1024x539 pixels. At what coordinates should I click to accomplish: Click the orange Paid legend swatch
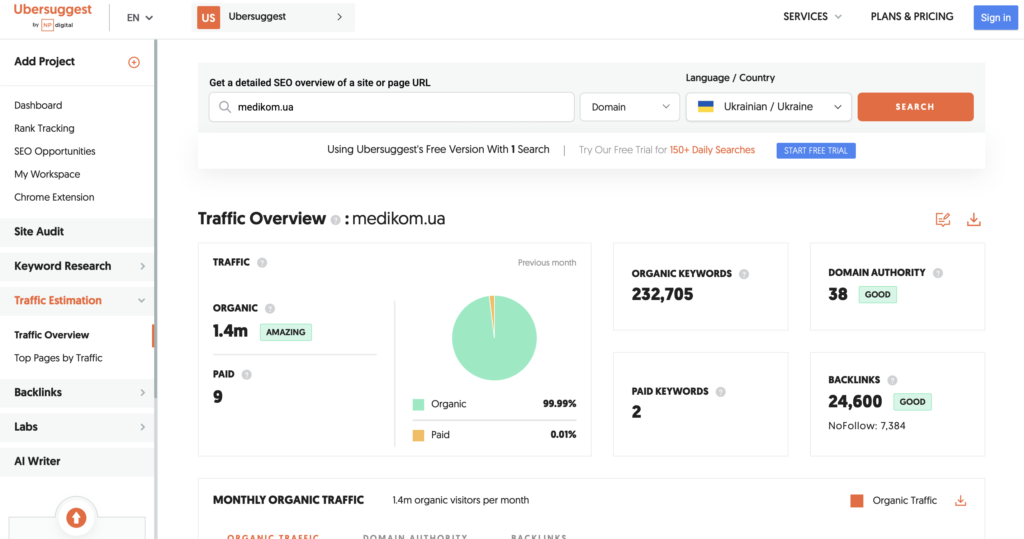coord(419,435)
